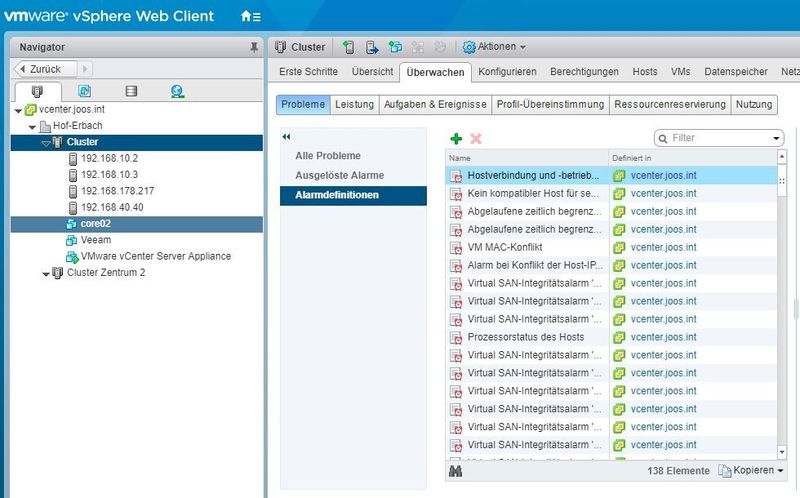The width and height of the screenshot is (800, 498).
Task: Open the Aufgaben & Ereignisse sub-tab
Action: (435, 105)
